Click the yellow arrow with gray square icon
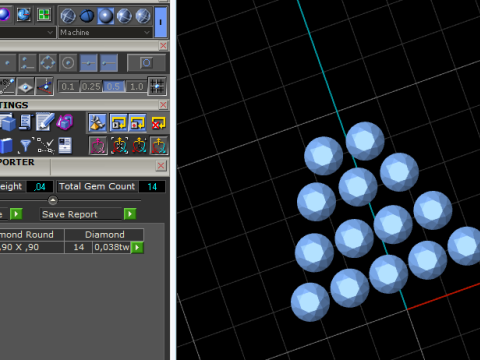Viewport: 480px width, 360px height. 118,122
